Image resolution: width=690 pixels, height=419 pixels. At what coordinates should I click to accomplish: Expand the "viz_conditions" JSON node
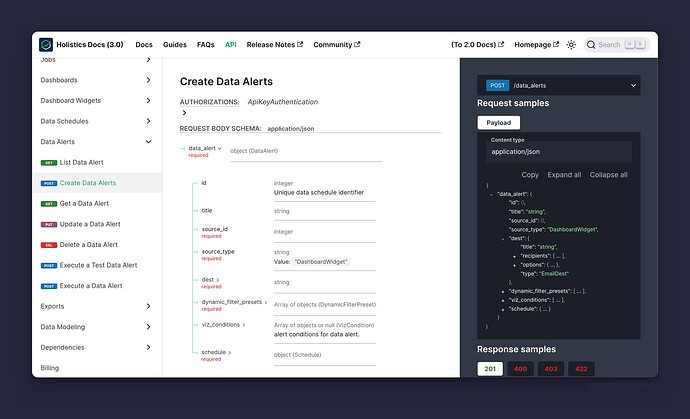click(503, 300)
